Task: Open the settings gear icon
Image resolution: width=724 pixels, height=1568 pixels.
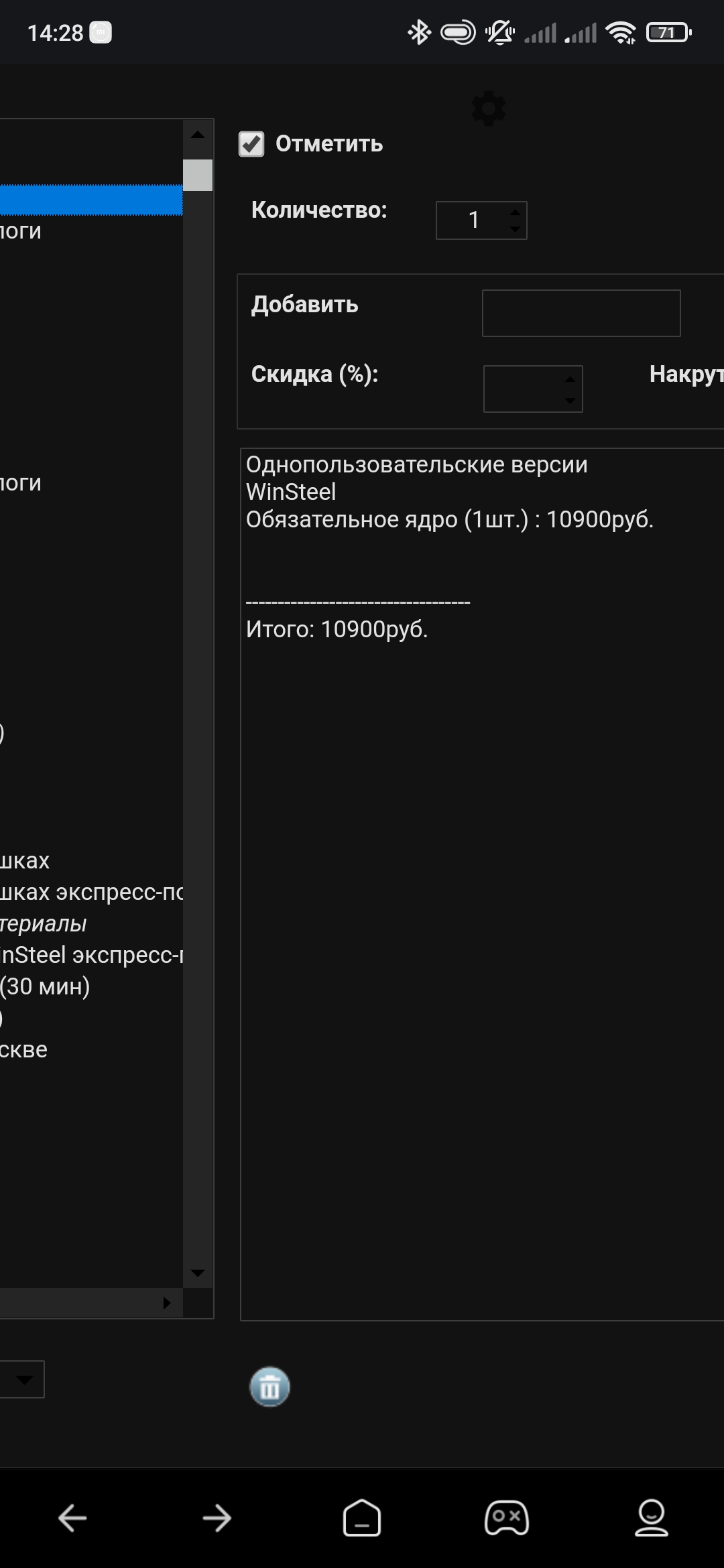Action: (x=489, y=109)
